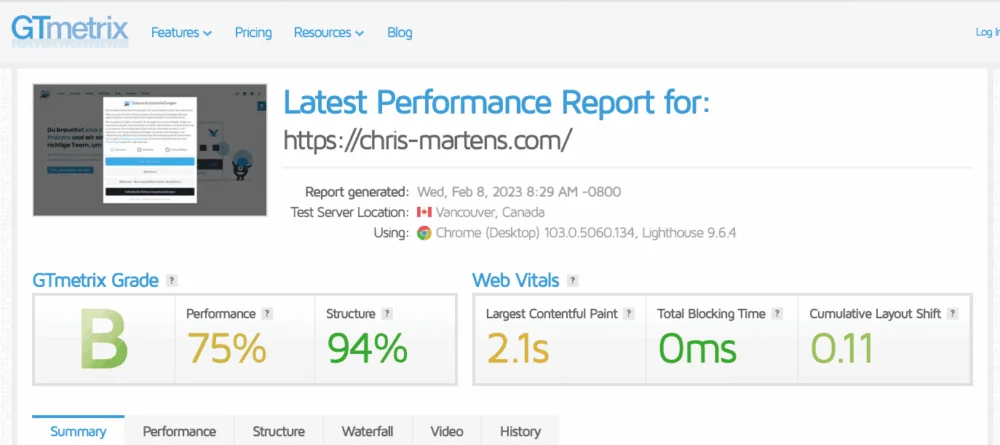Click help icon next to GTmetrix Grade
The width and height of the screenshot is (1000, 445).
[172, 281]
